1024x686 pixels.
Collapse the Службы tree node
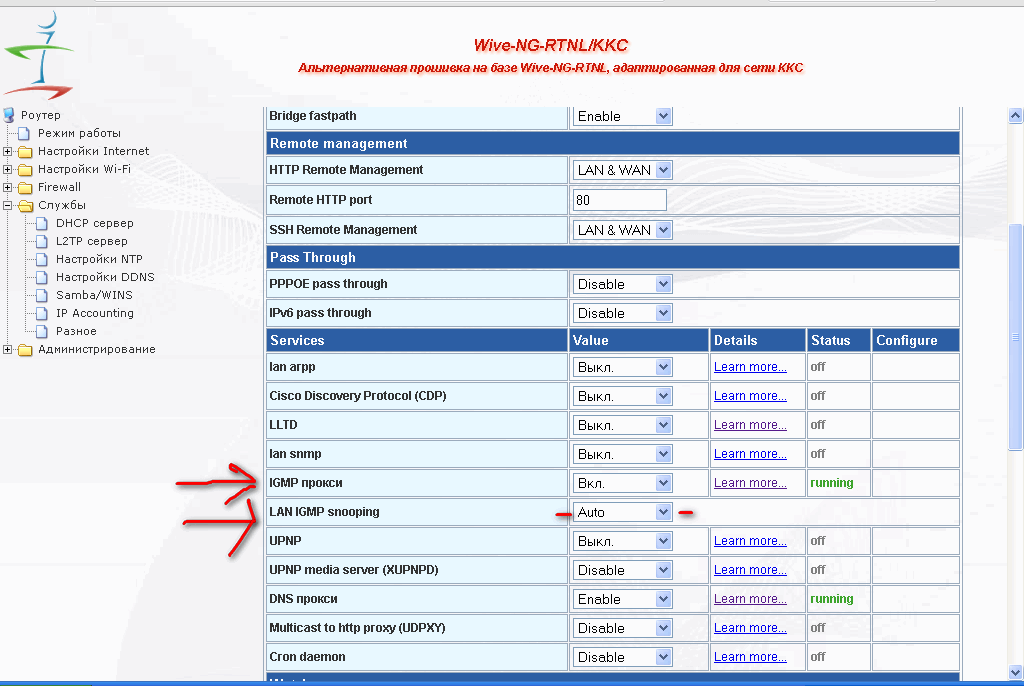(8, 205)
